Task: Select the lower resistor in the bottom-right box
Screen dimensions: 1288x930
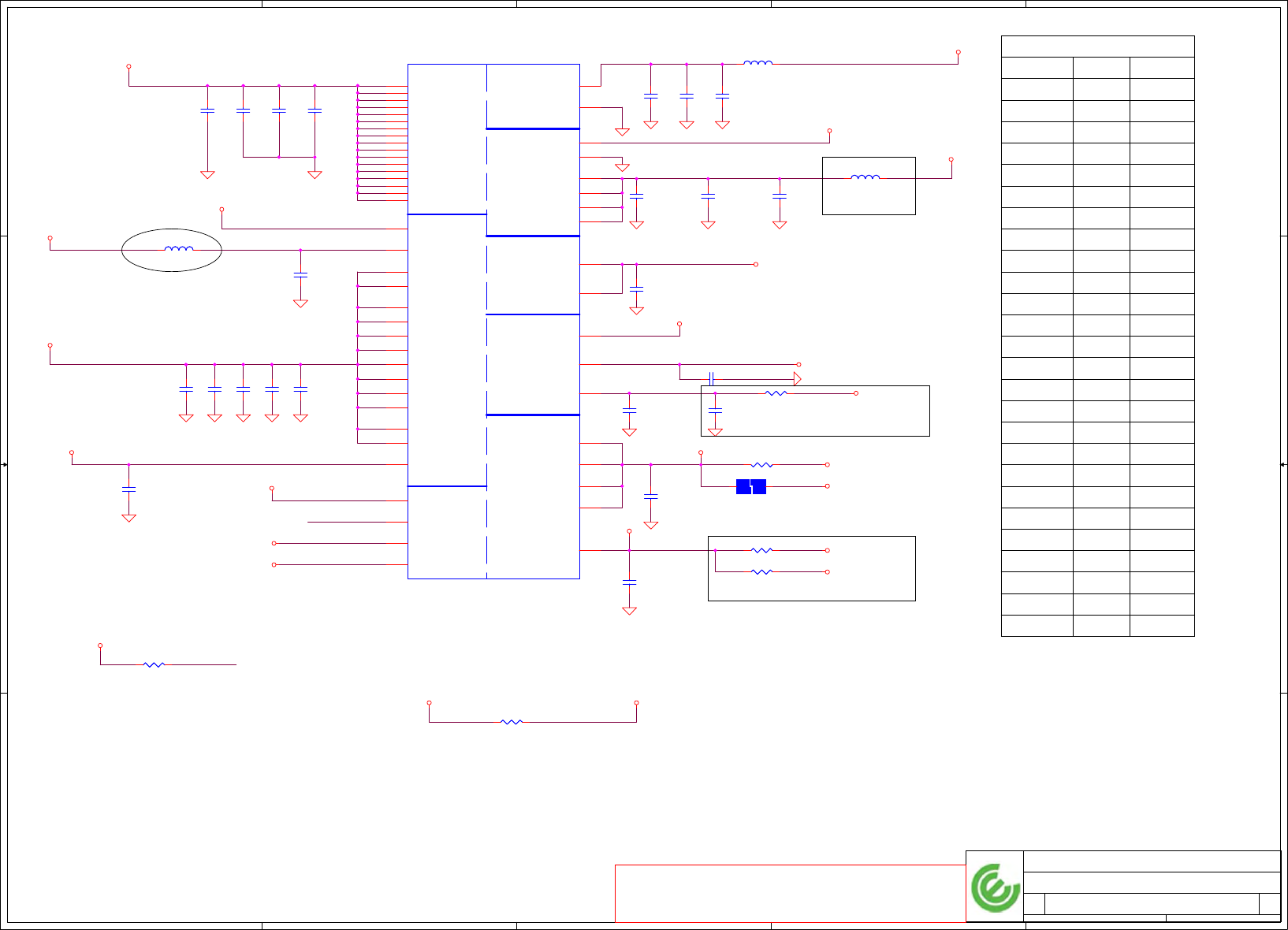Action: click(x=762, y=571)
